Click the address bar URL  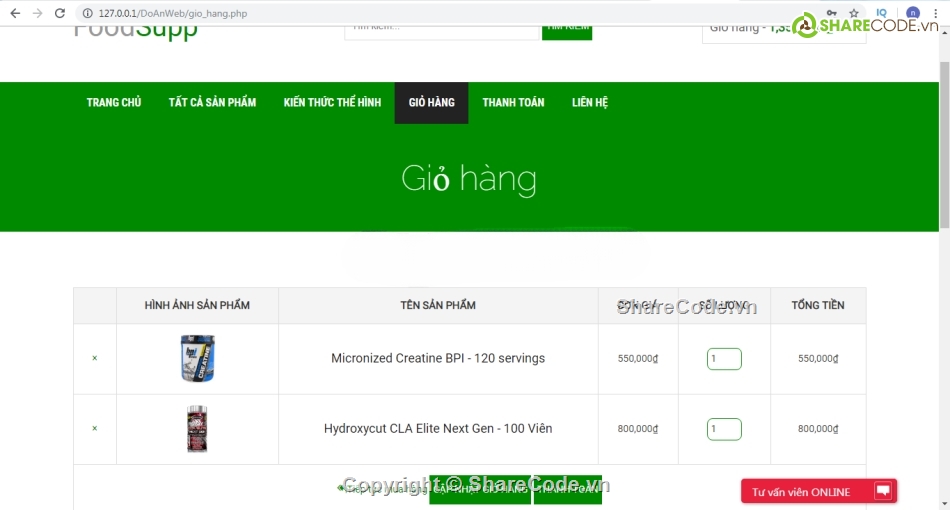[x=173, y=13]
